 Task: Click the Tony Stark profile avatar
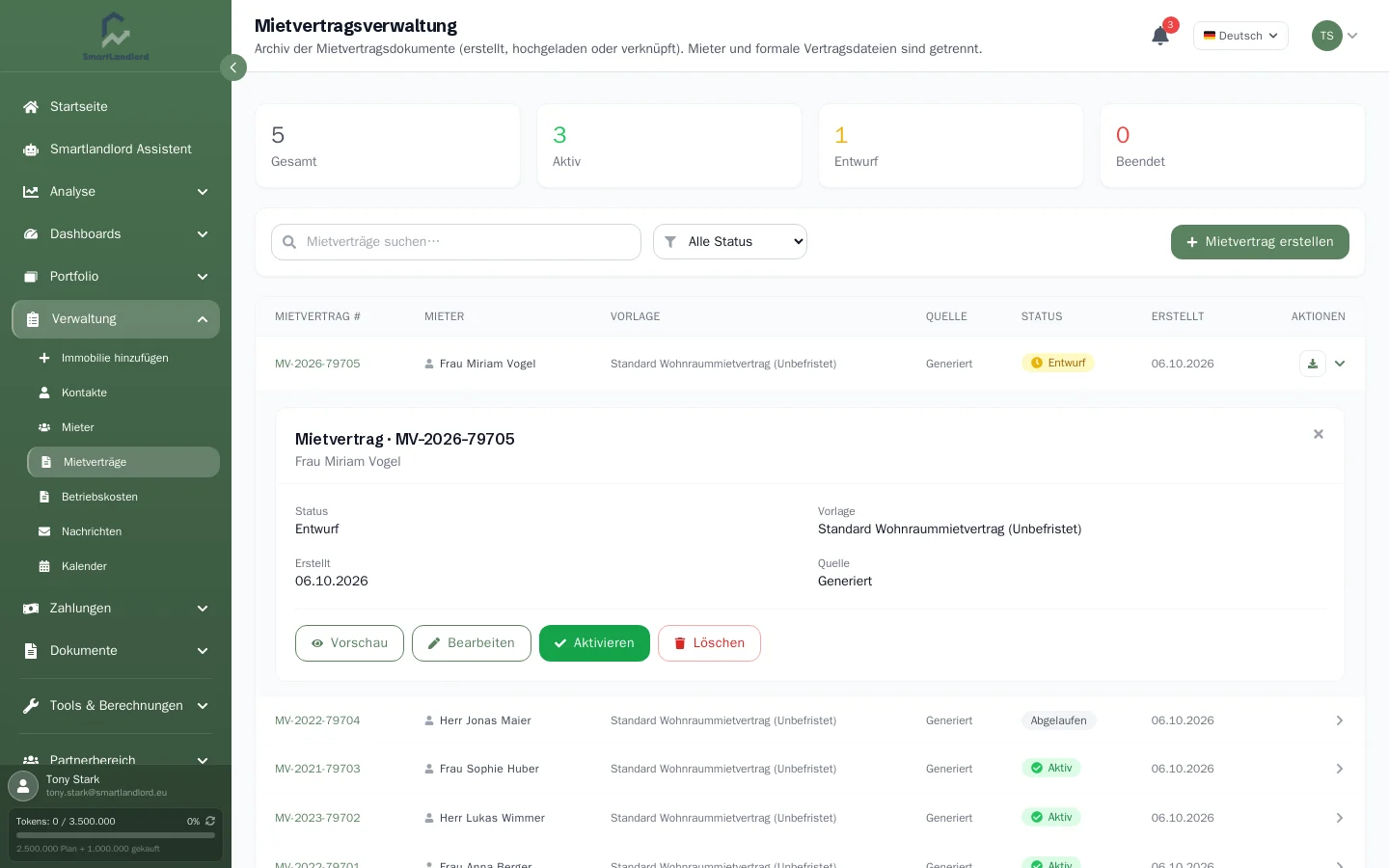point(23,785)
